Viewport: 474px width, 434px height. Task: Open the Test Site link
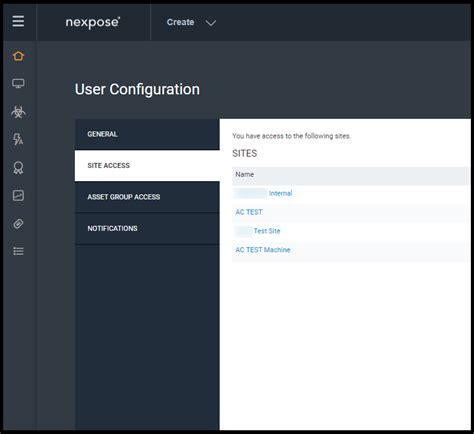tap(267, 231)
